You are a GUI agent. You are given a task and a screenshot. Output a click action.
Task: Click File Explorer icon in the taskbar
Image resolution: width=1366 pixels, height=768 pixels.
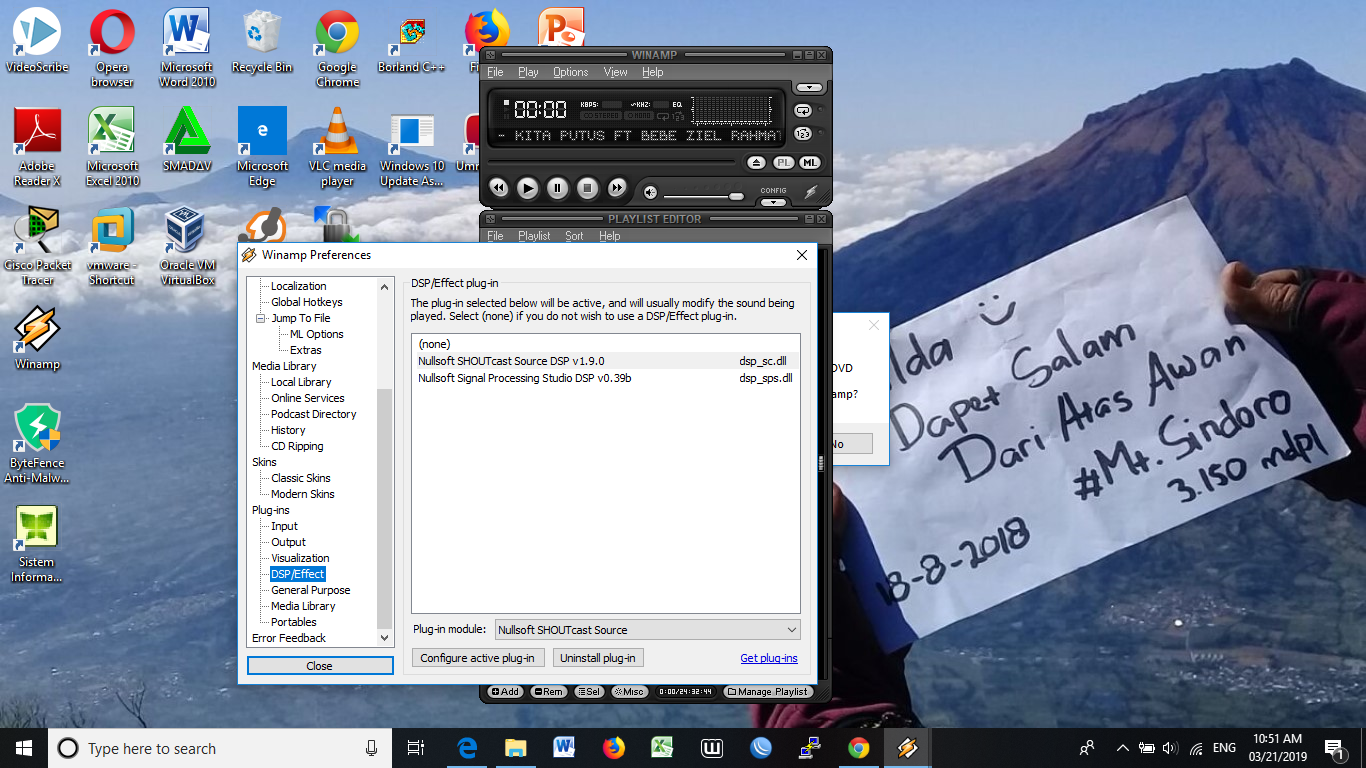click(x=515, y=748)
